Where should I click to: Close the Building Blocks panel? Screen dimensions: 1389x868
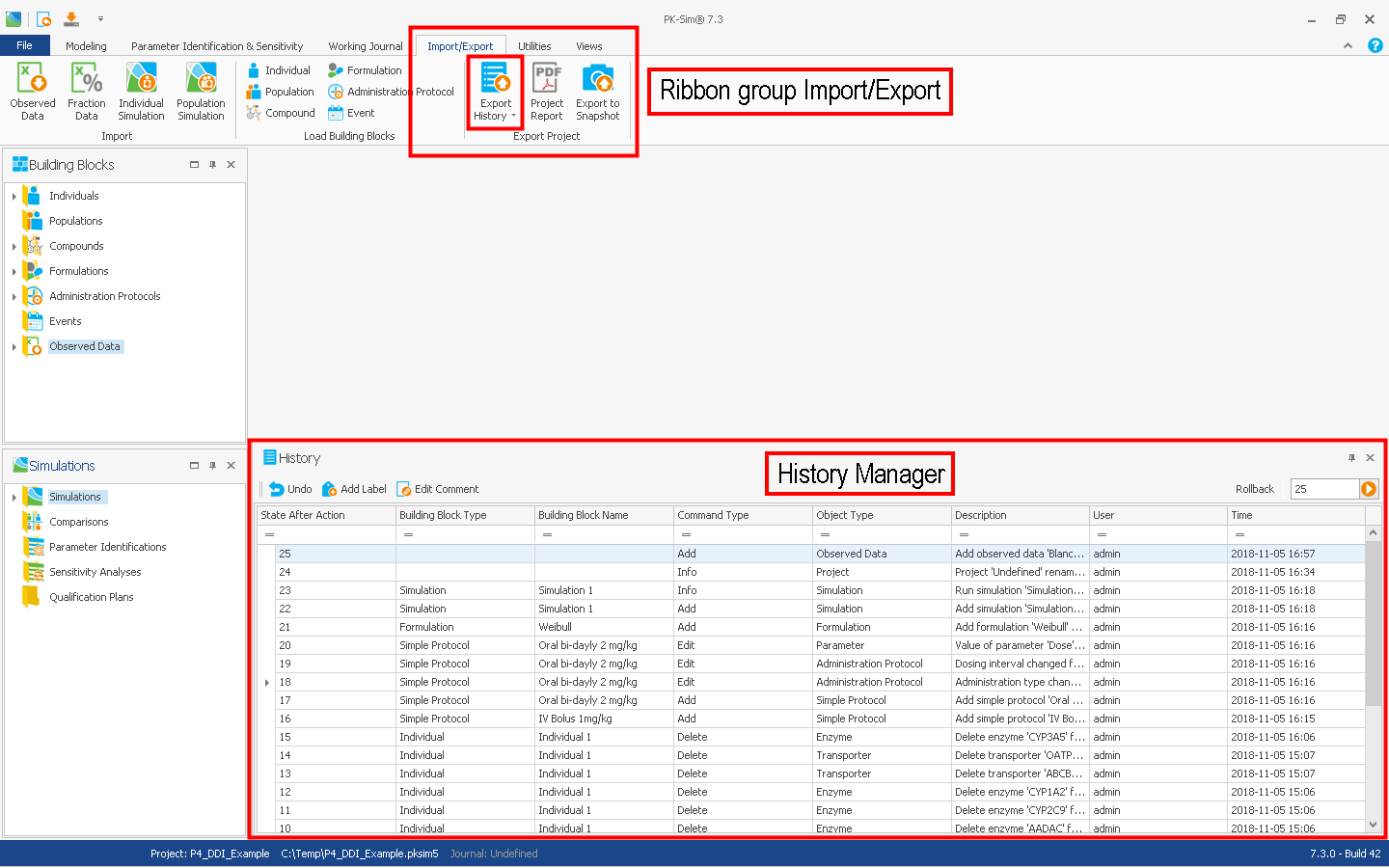(231, 165)
